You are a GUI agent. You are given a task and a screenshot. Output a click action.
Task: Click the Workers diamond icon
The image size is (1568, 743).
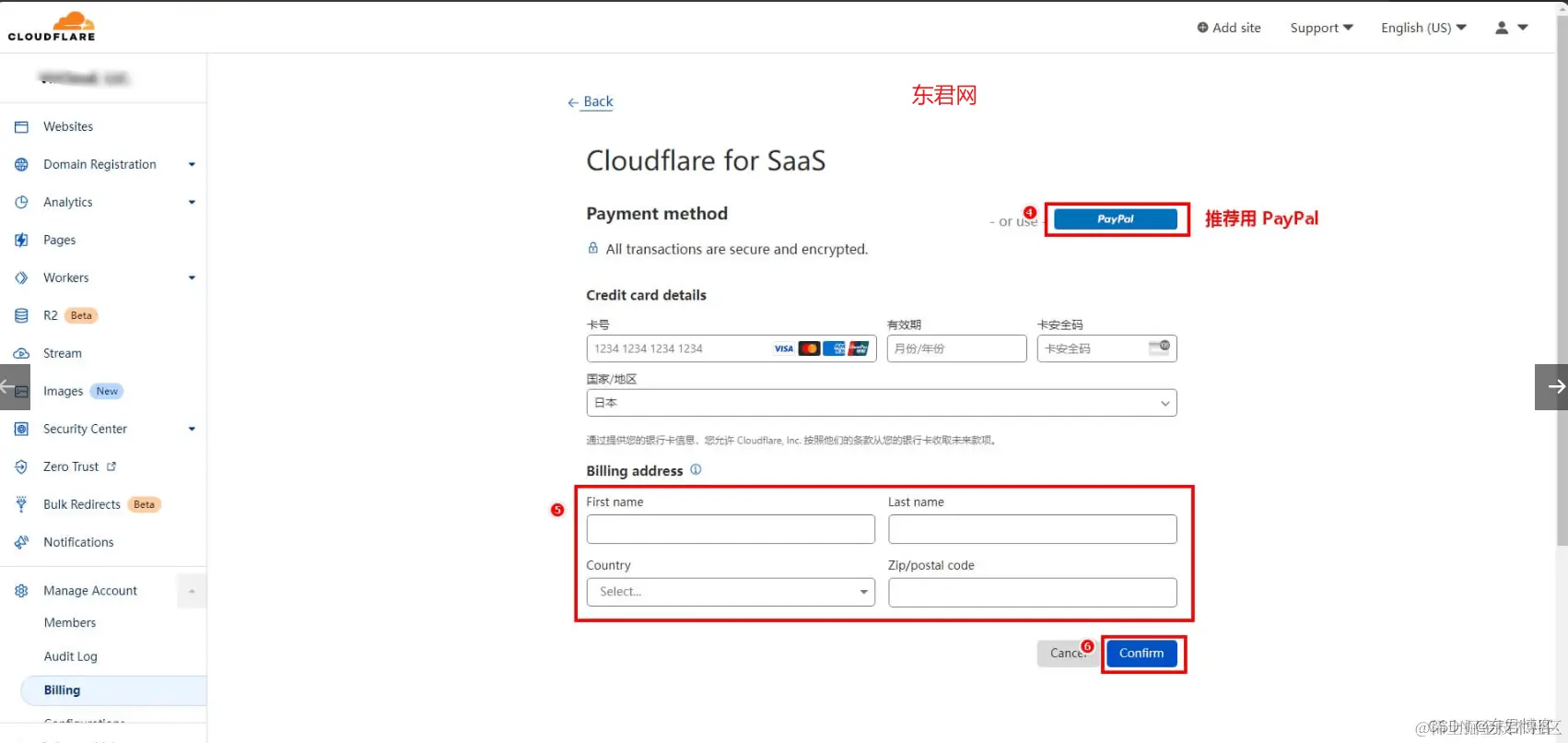21,277
